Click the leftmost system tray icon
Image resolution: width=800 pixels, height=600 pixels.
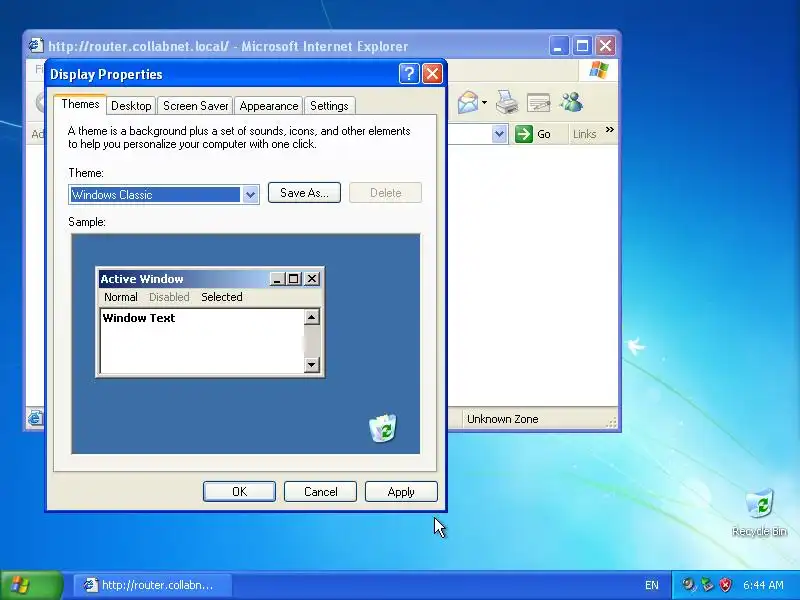point(689,585)
